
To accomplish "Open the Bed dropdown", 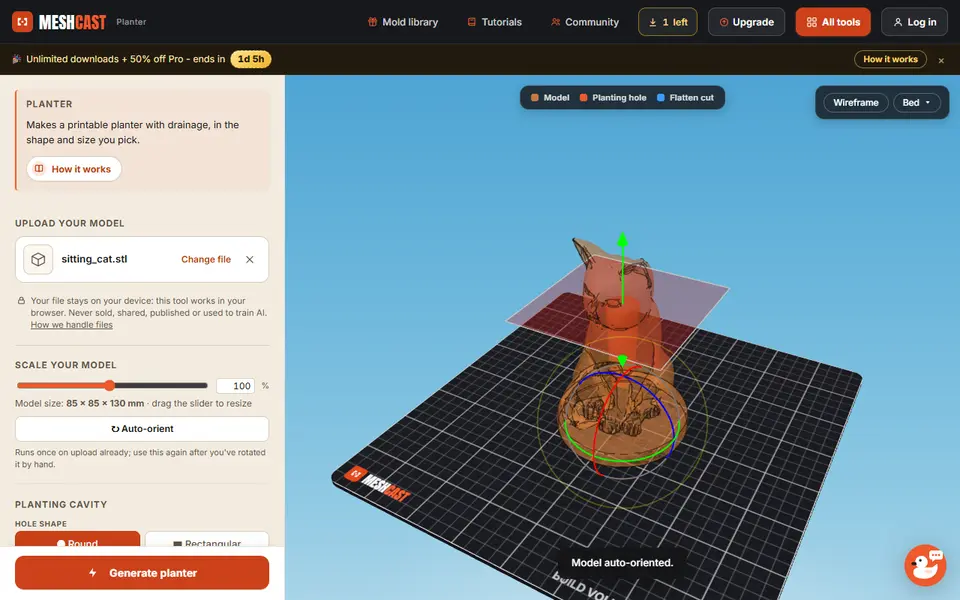I will coord(917,103).
